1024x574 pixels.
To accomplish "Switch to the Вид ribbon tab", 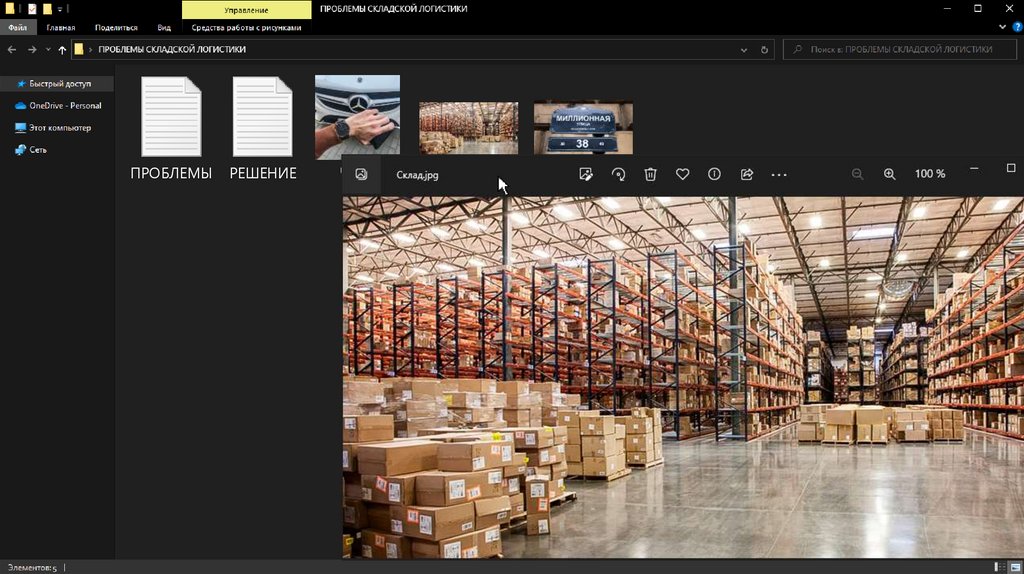I will 164,28.
